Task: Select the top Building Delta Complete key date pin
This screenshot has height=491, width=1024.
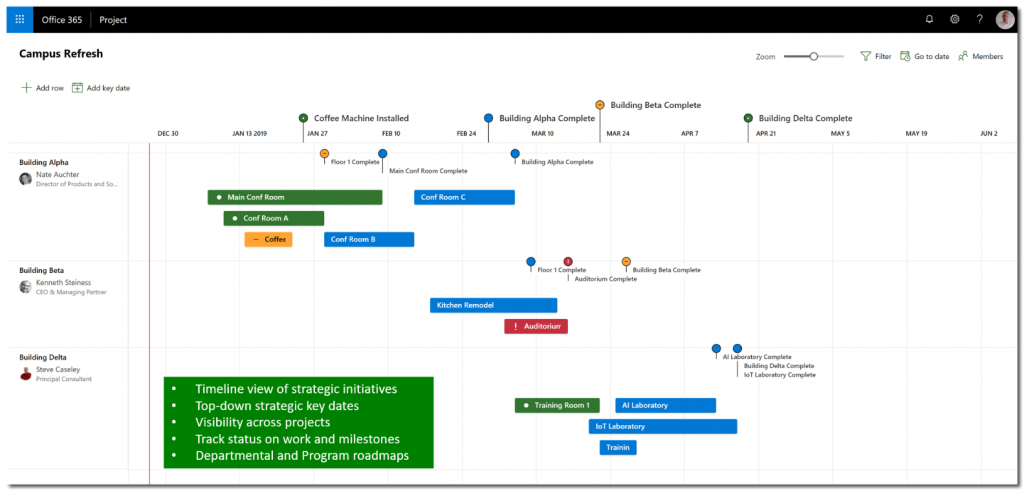Action: tap(748, 118)
